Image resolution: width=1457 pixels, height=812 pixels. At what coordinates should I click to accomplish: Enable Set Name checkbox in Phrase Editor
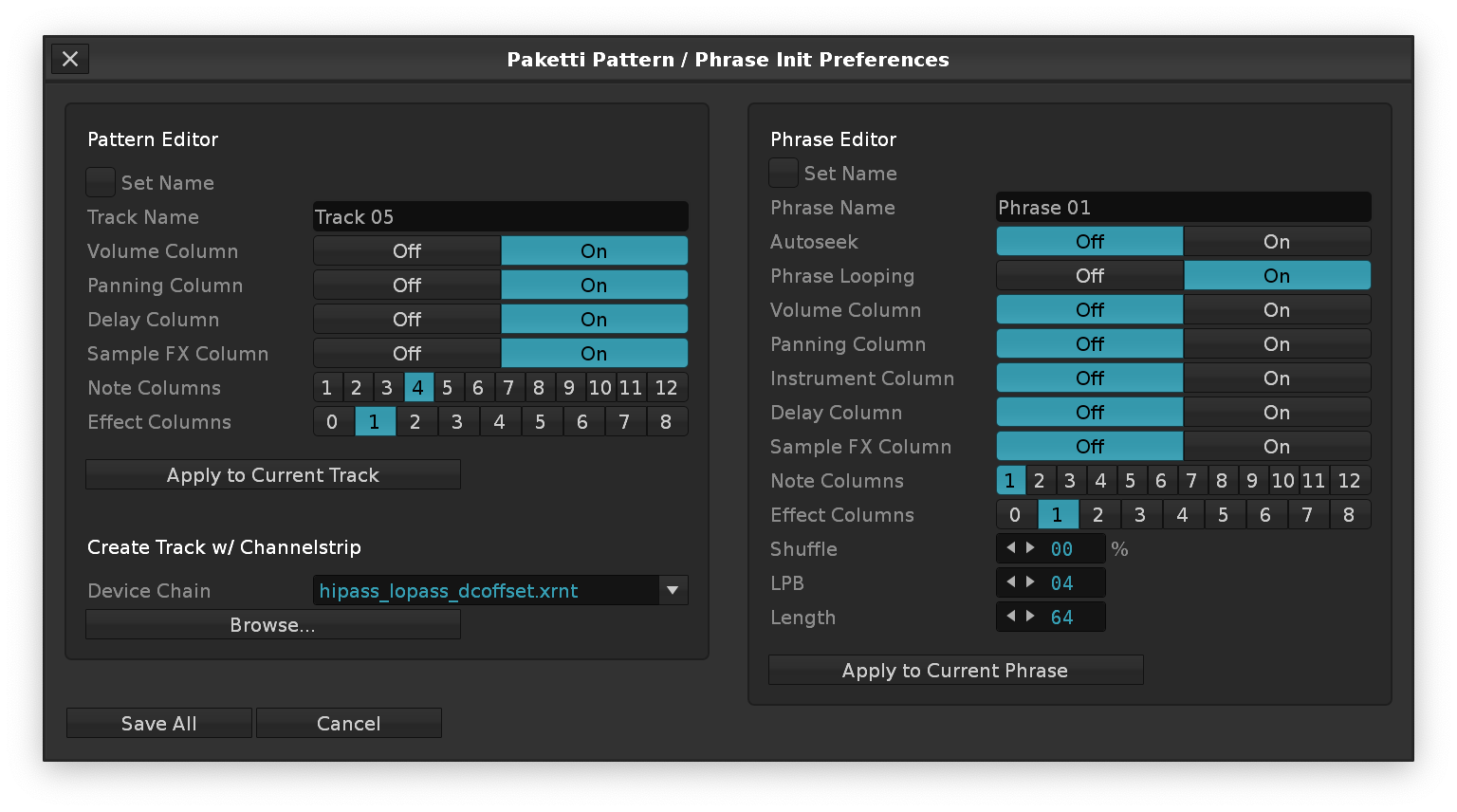[x=784, y=173]
